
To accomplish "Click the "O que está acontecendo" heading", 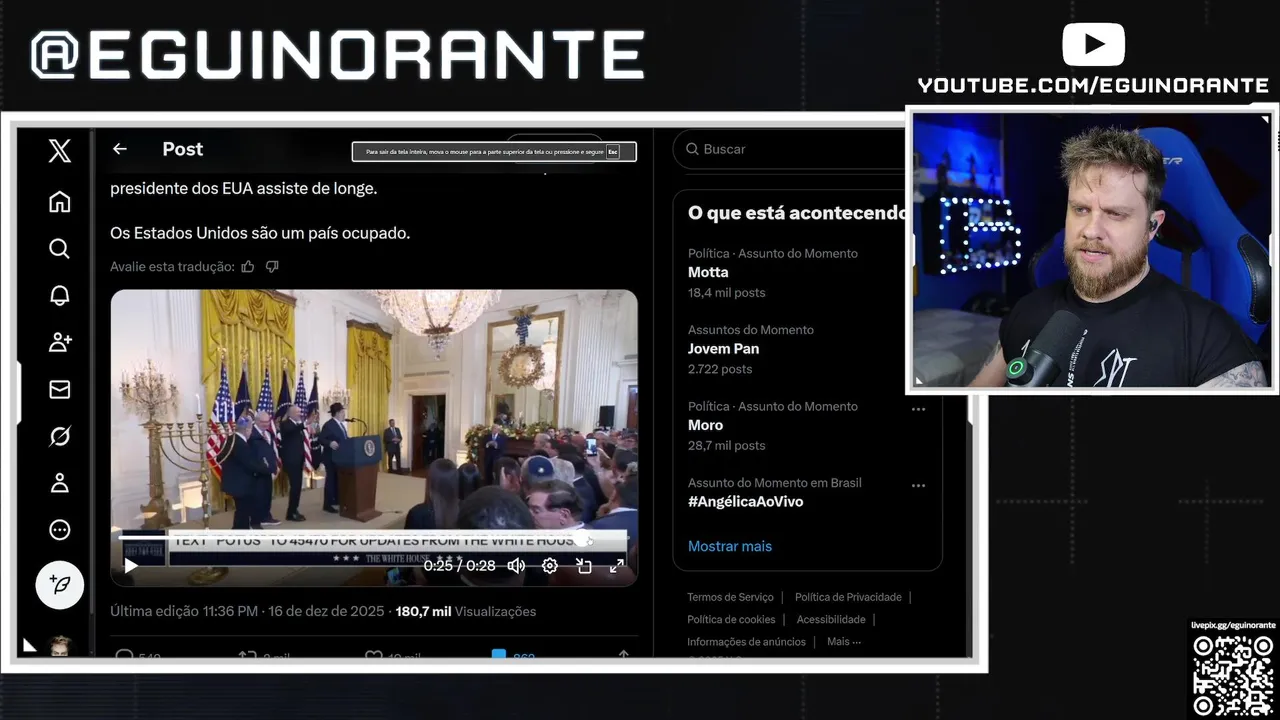I will pos(797,213).
